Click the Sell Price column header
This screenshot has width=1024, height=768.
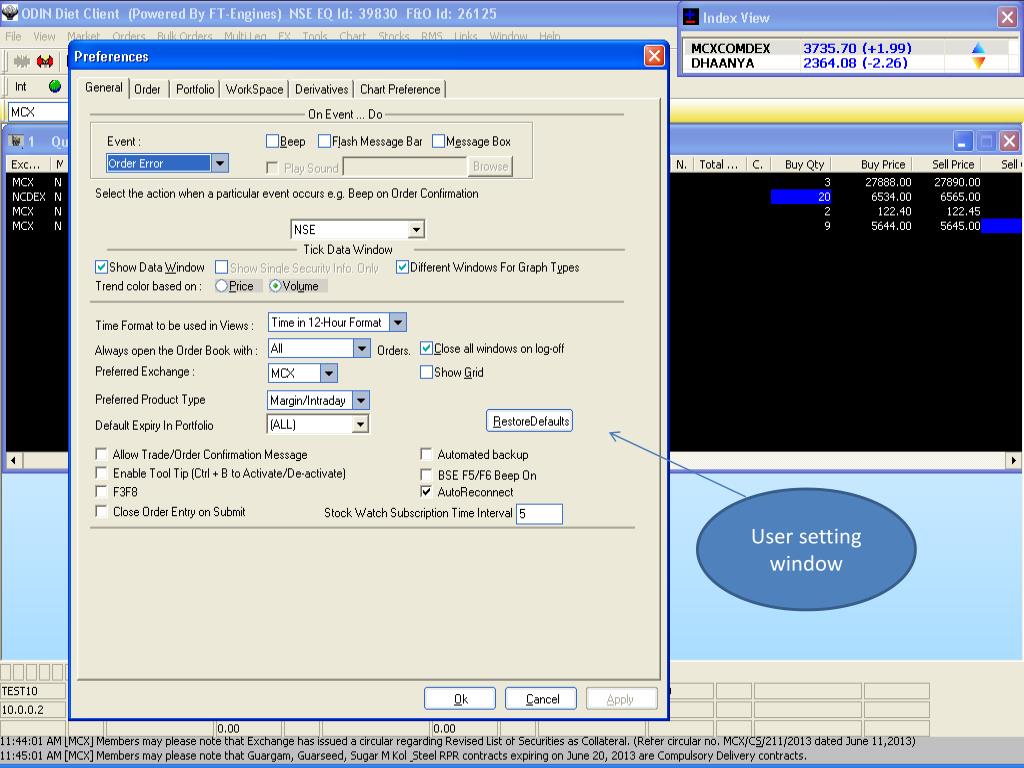pyautogui.click(x=952, y=165)
